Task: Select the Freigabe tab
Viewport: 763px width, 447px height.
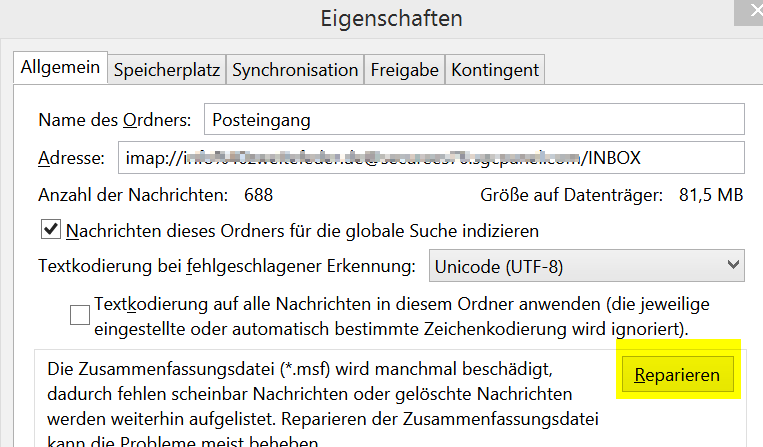Action: pos(404,70)
